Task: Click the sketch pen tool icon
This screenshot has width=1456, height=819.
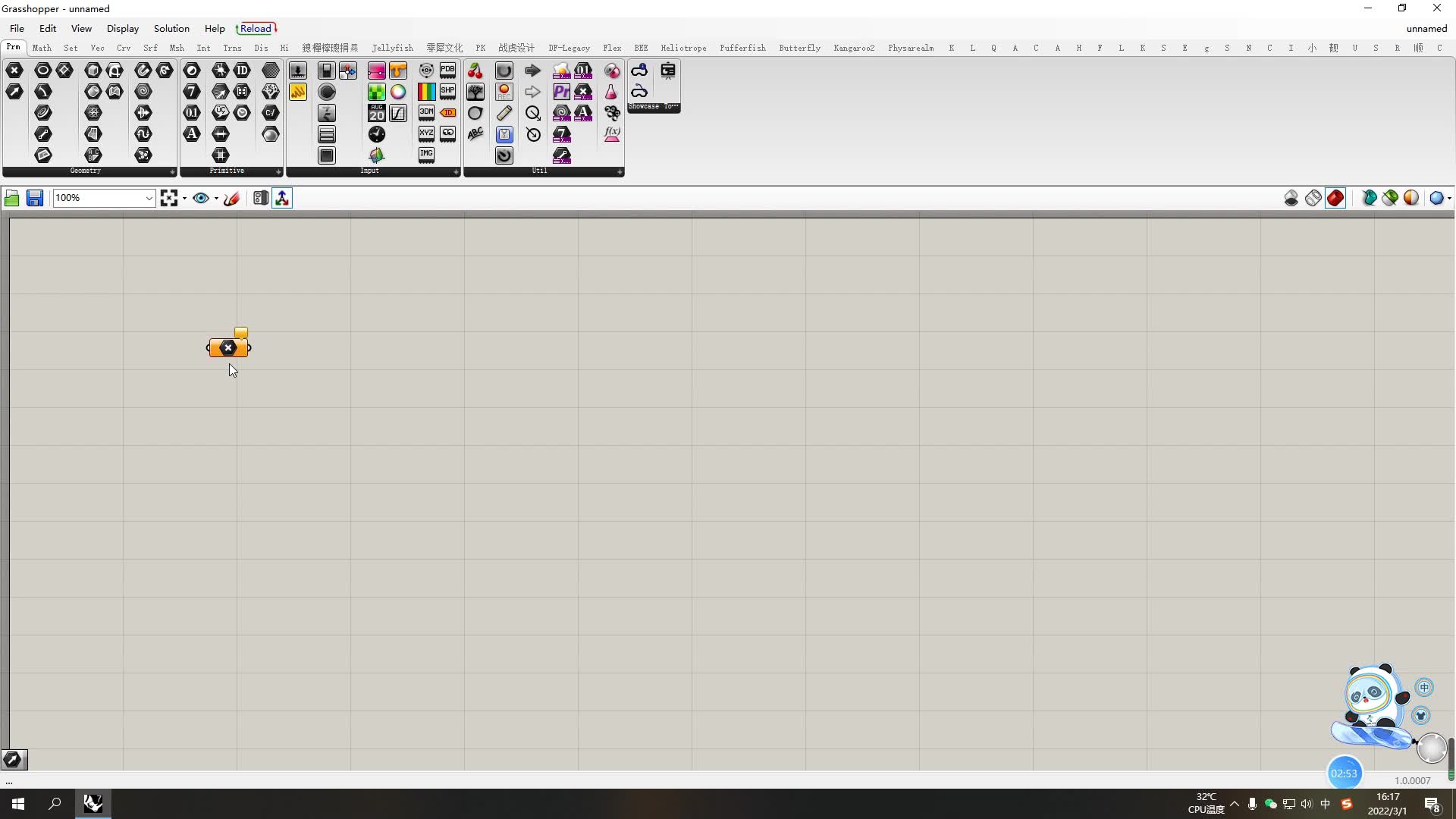Action: pyautogui.click(x=232, y=199)
